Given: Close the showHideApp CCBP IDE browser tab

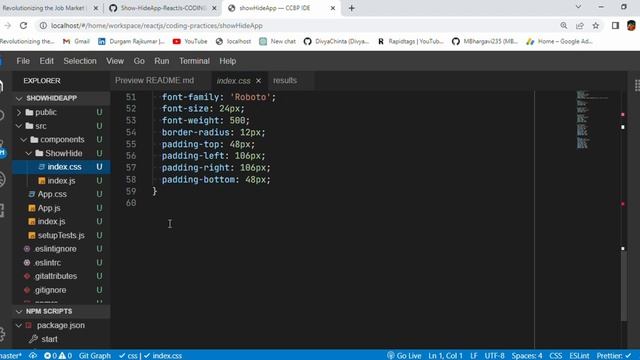Looking at the screenshot, I should click(x=333, y=8).
